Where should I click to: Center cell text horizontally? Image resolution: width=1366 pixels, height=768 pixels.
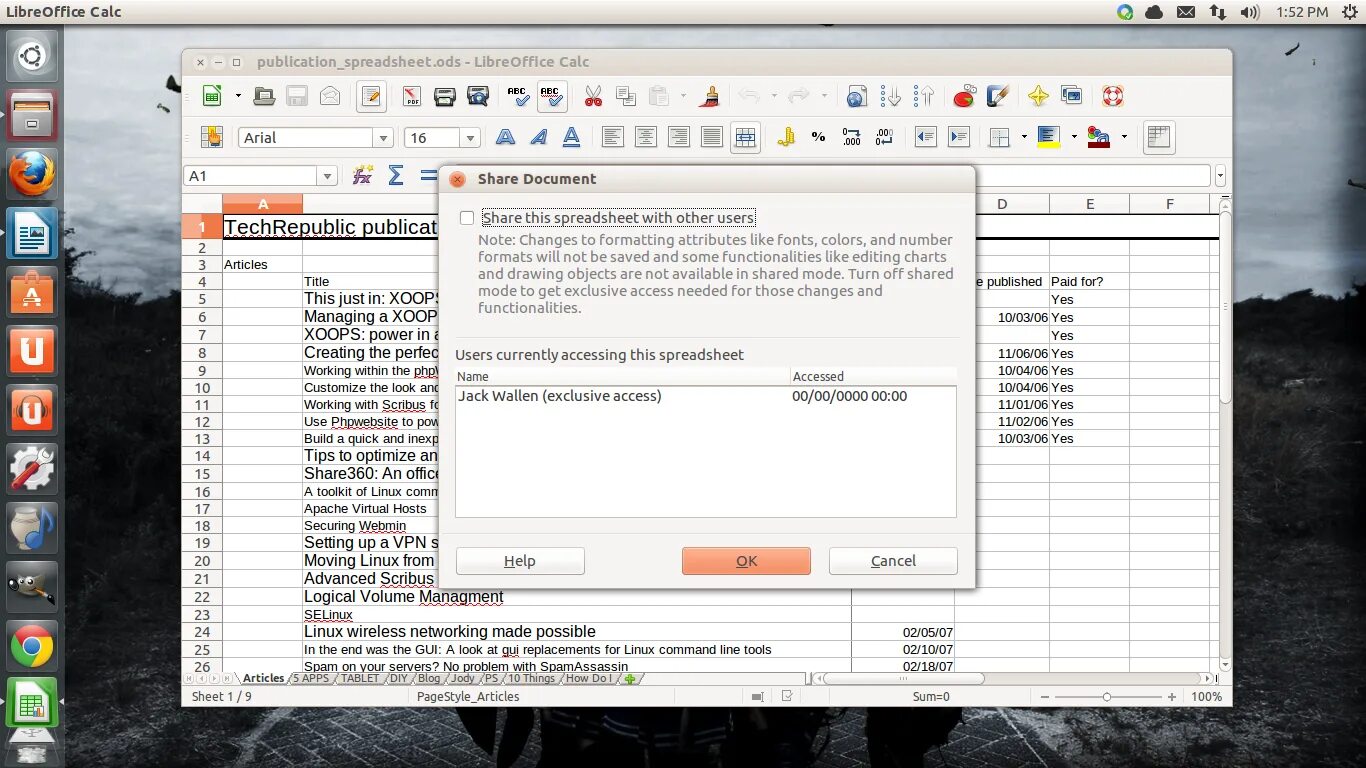[646, 137]
